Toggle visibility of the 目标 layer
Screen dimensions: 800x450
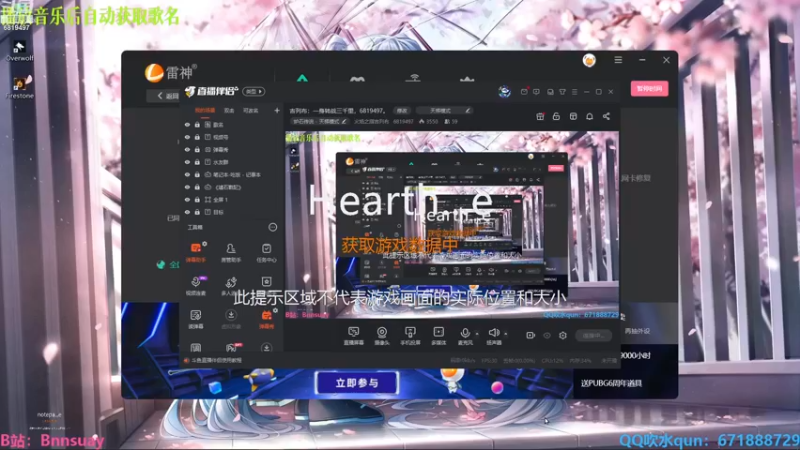(x=187, y=212)
